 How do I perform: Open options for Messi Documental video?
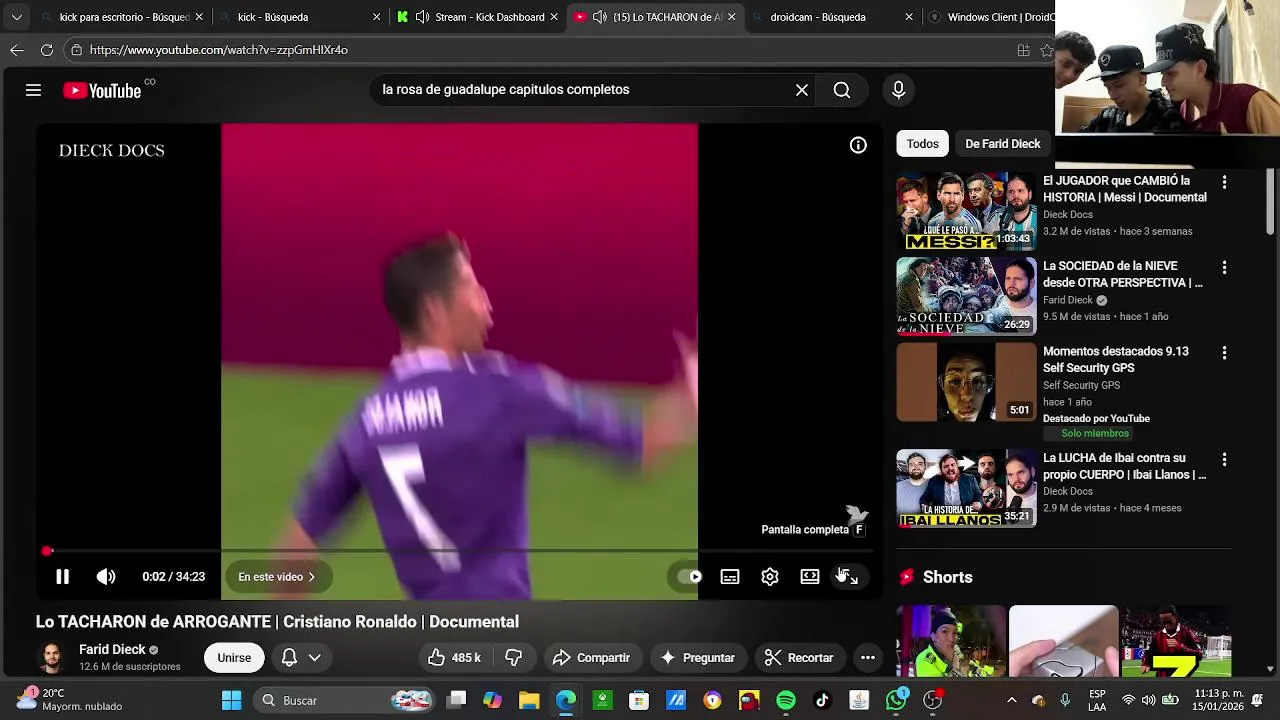tap(1224, 183)
